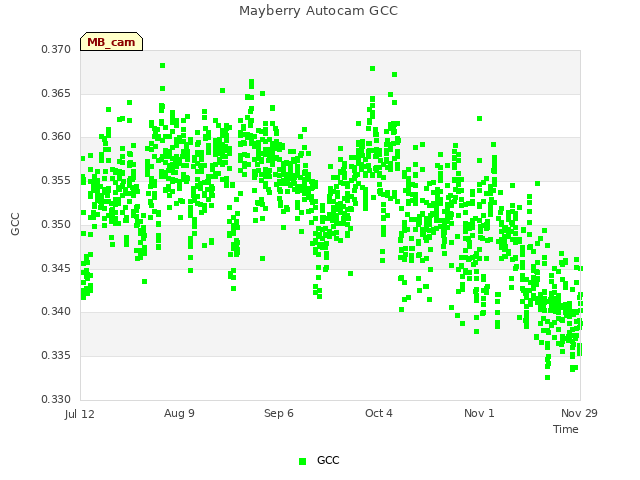Click the chart title Mayberry Autocam GCC
This screenshot has width=640, height=480.
[318, 11]
